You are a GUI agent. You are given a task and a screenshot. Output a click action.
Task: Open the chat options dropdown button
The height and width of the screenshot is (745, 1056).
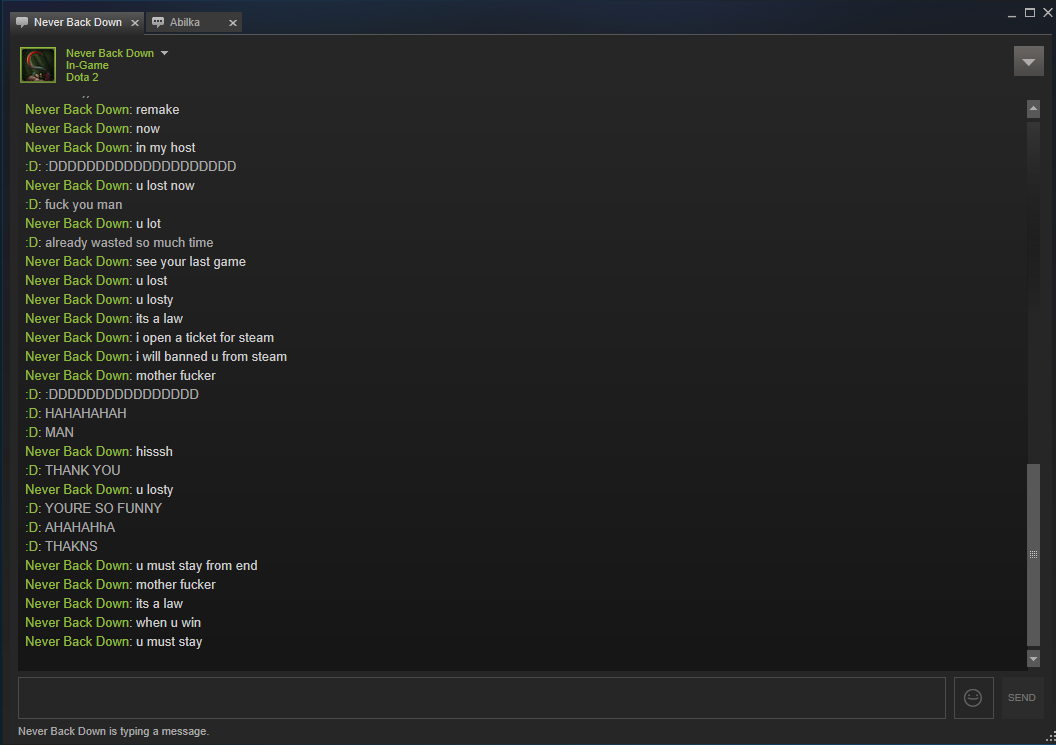1028,61
